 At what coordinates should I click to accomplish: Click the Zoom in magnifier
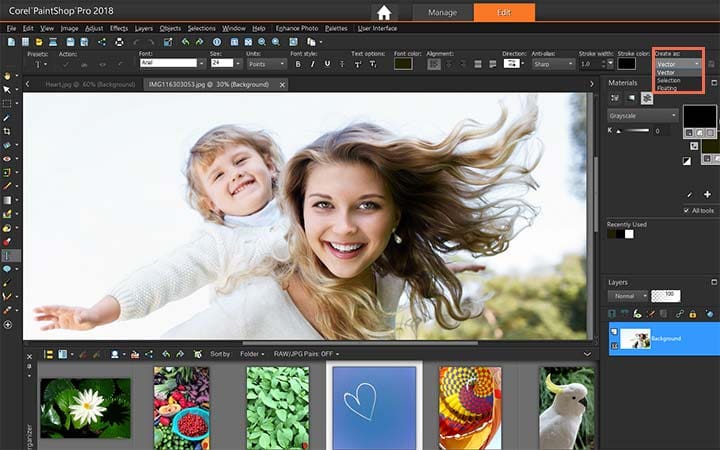click(x=276, y=42)
